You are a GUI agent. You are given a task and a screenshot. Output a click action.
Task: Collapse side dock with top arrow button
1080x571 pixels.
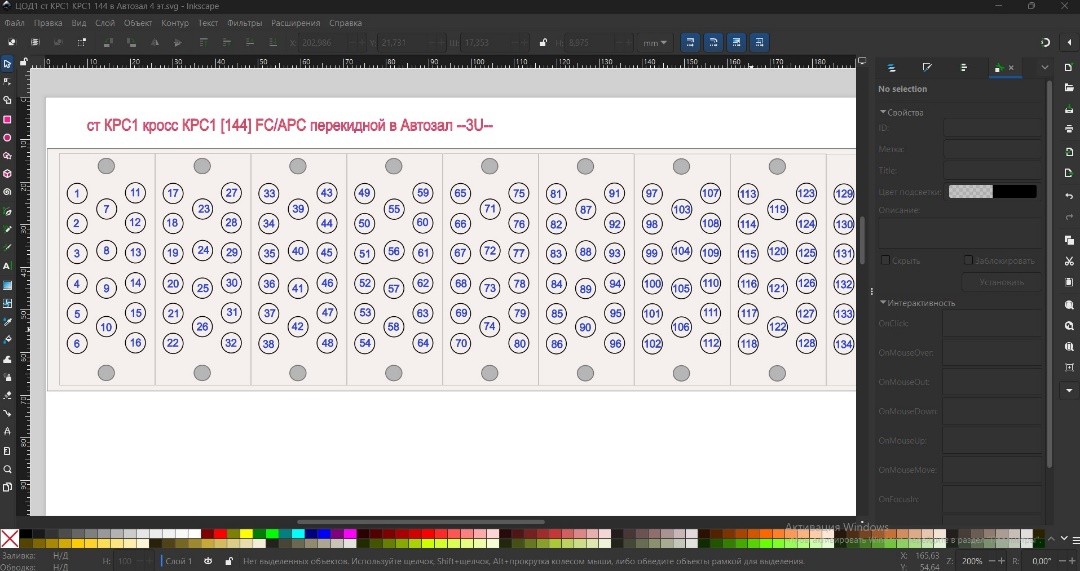[1069, 42]
